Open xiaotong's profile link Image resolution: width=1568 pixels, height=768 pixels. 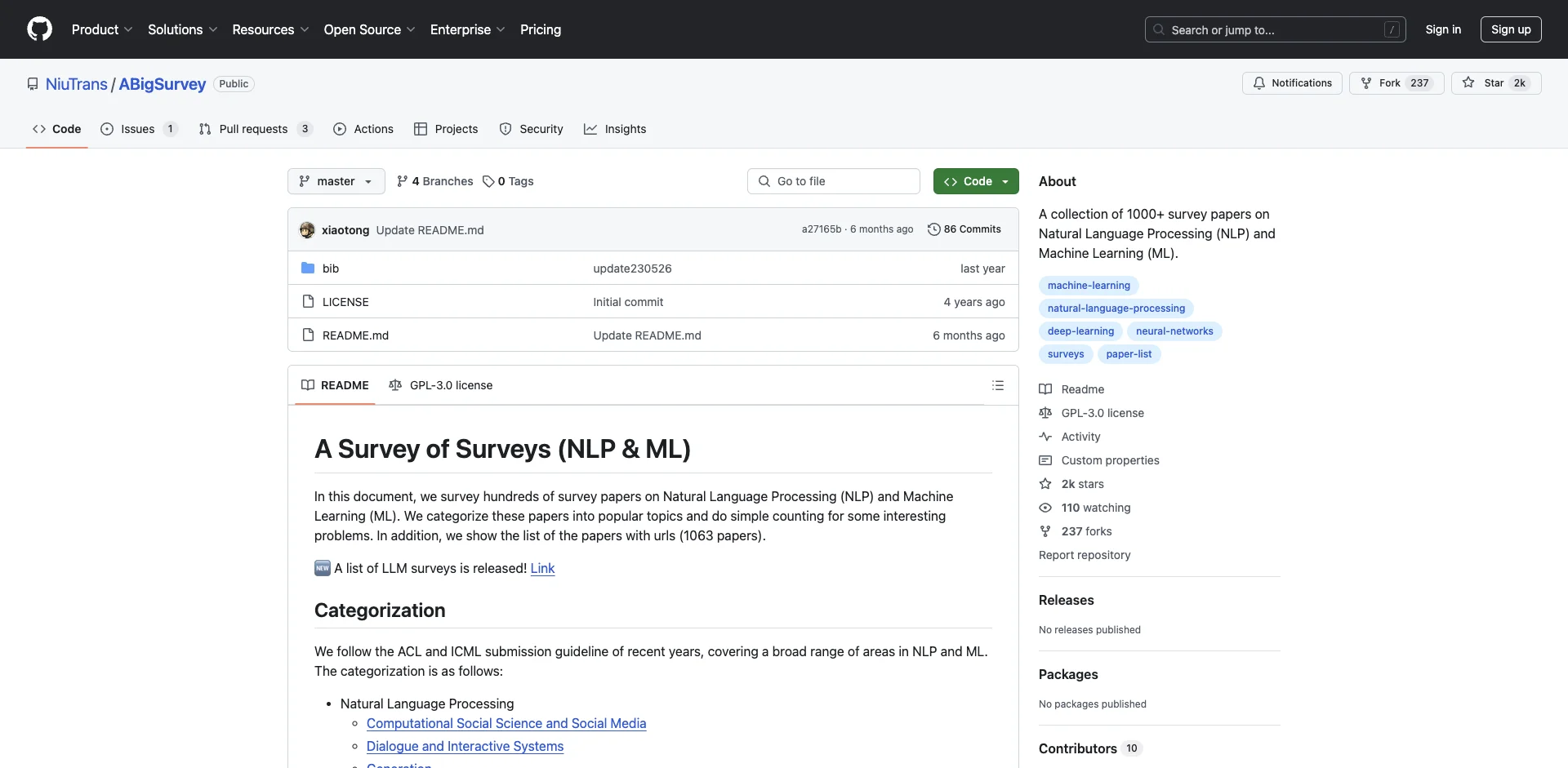345,230
